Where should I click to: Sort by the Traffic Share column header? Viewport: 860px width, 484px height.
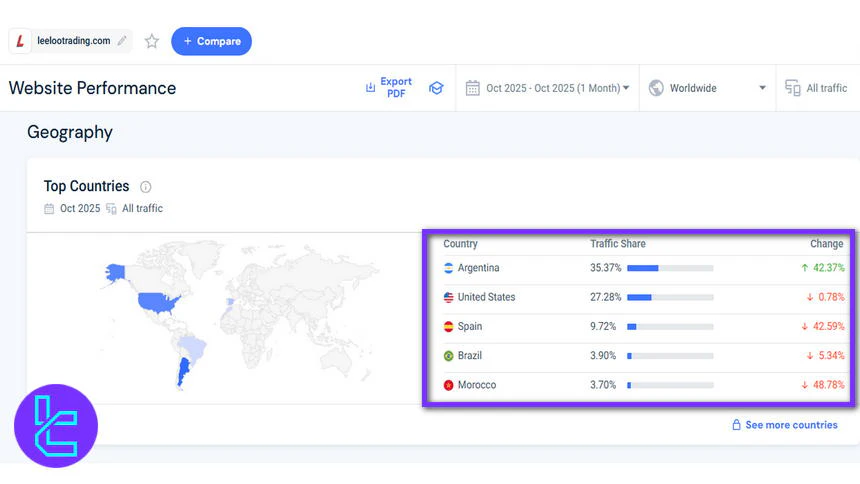[617, 244]
